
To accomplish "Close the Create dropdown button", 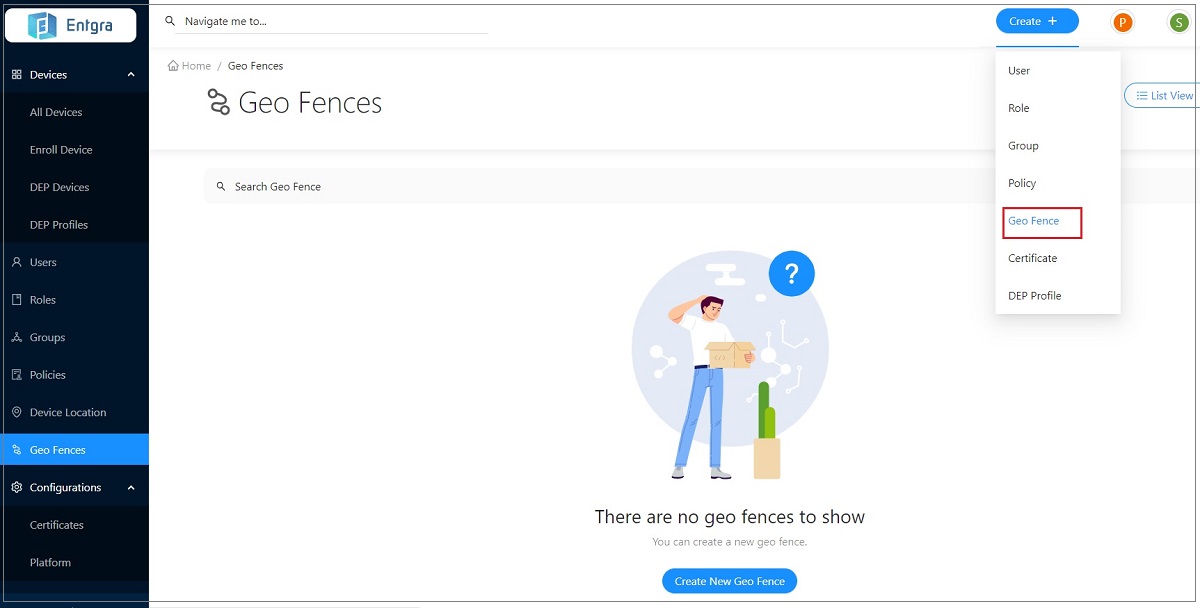I will 1036,21.
